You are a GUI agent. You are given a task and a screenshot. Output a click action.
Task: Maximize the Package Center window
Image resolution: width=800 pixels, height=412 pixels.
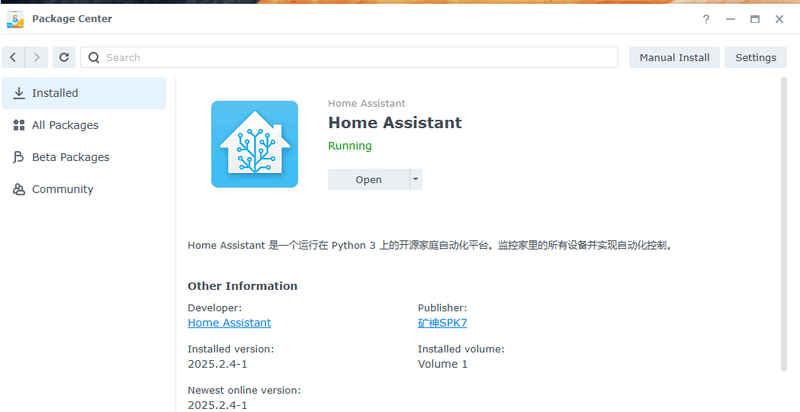click(x=755, y=19)
